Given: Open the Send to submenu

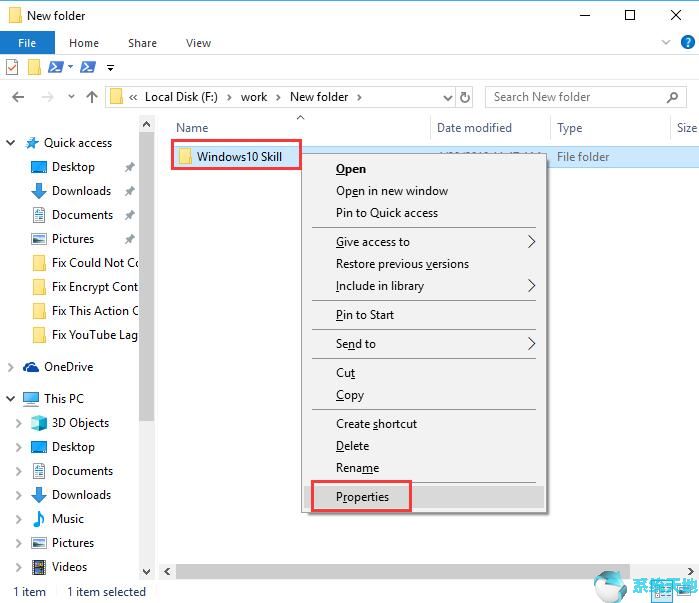Looking at the screenshot, I should click(x=424, y=344).
